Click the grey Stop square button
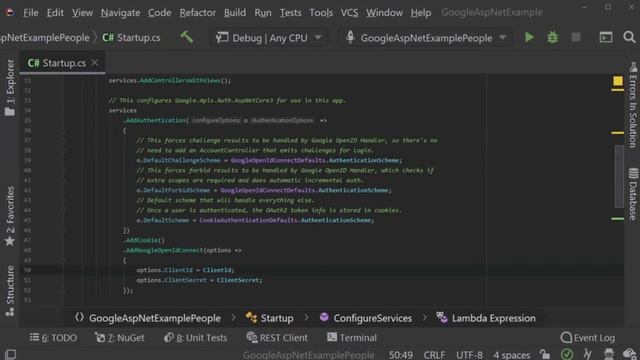The height and width of the screenshot is (360, 640). pyautogui.click(x=576, y=38)
